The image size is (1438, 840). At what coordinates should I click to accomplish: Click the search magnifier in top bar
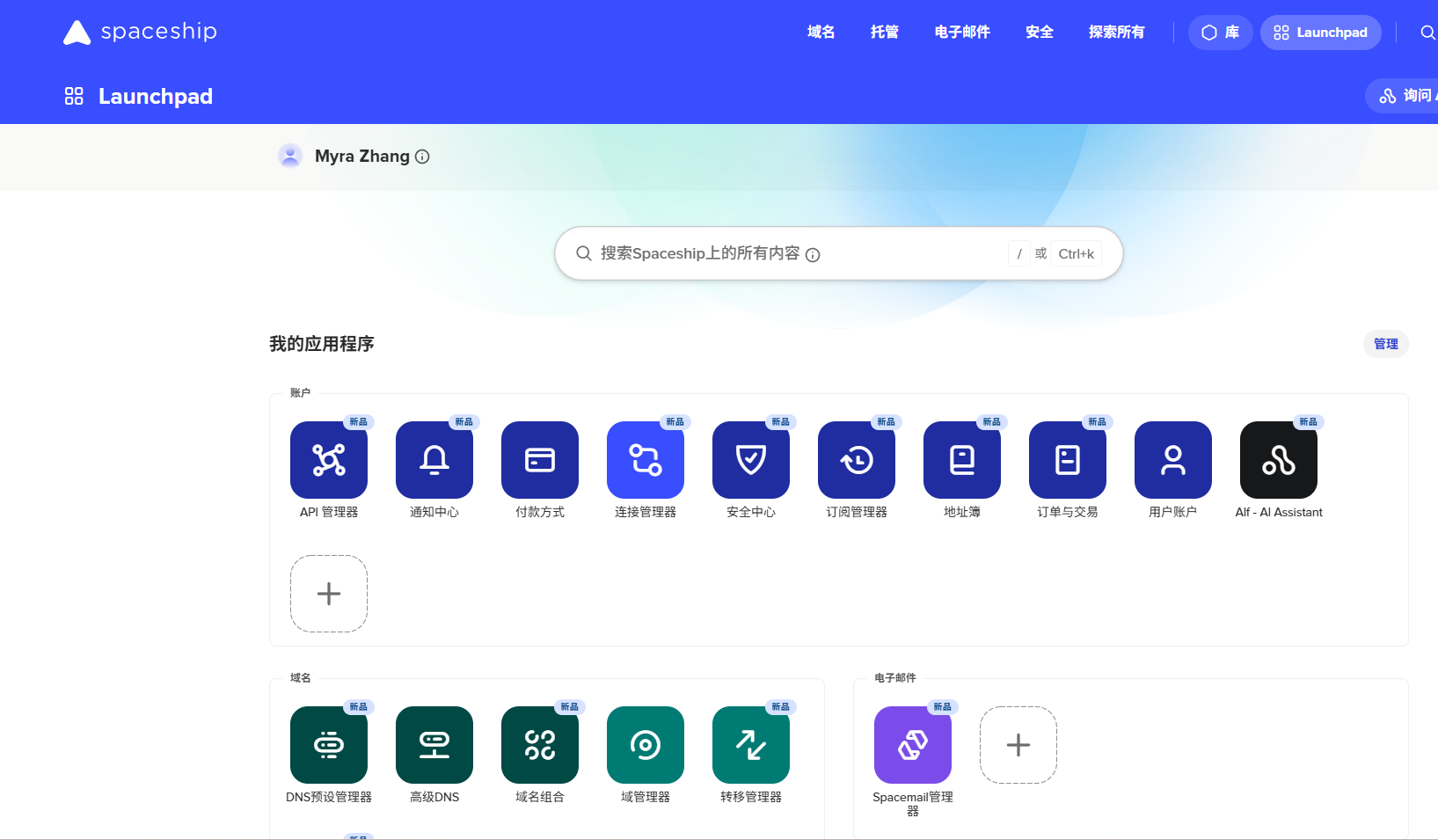(1427, 33)
